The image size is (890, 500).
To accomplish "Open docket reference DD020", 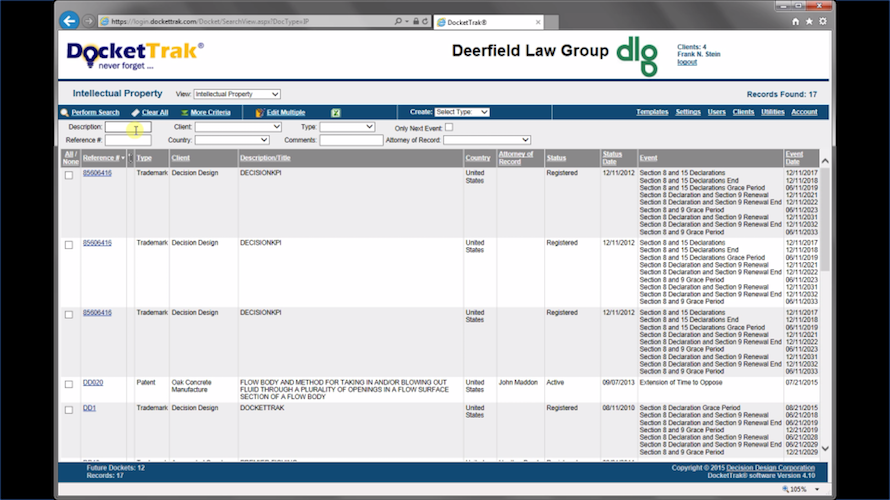I will point(93,383).
